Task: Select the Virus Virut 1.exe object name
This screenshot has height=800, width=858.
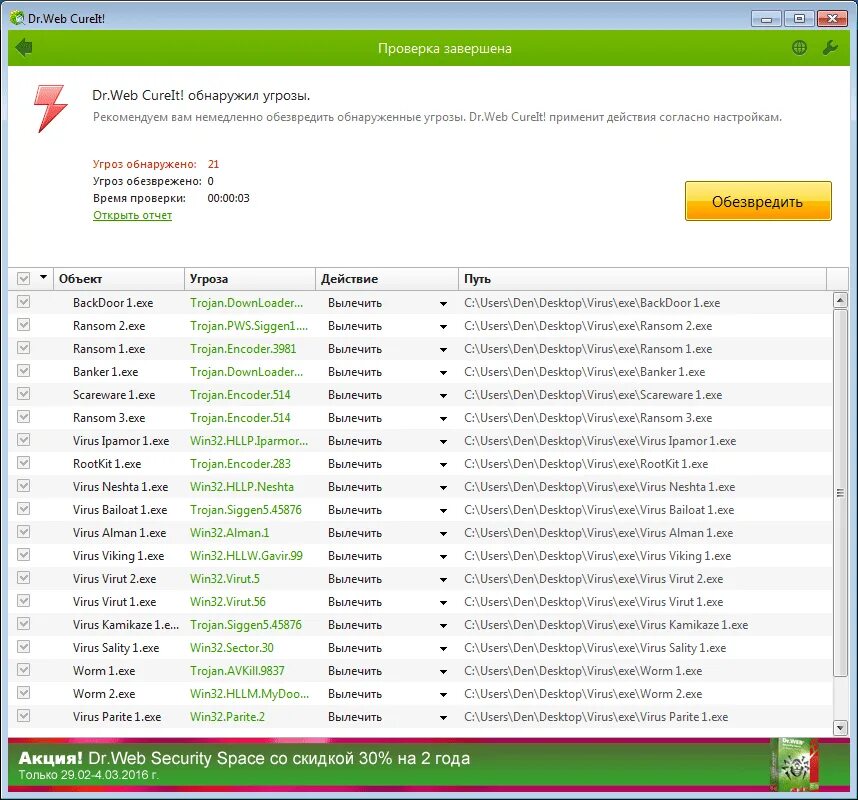Action: (114, 601)
